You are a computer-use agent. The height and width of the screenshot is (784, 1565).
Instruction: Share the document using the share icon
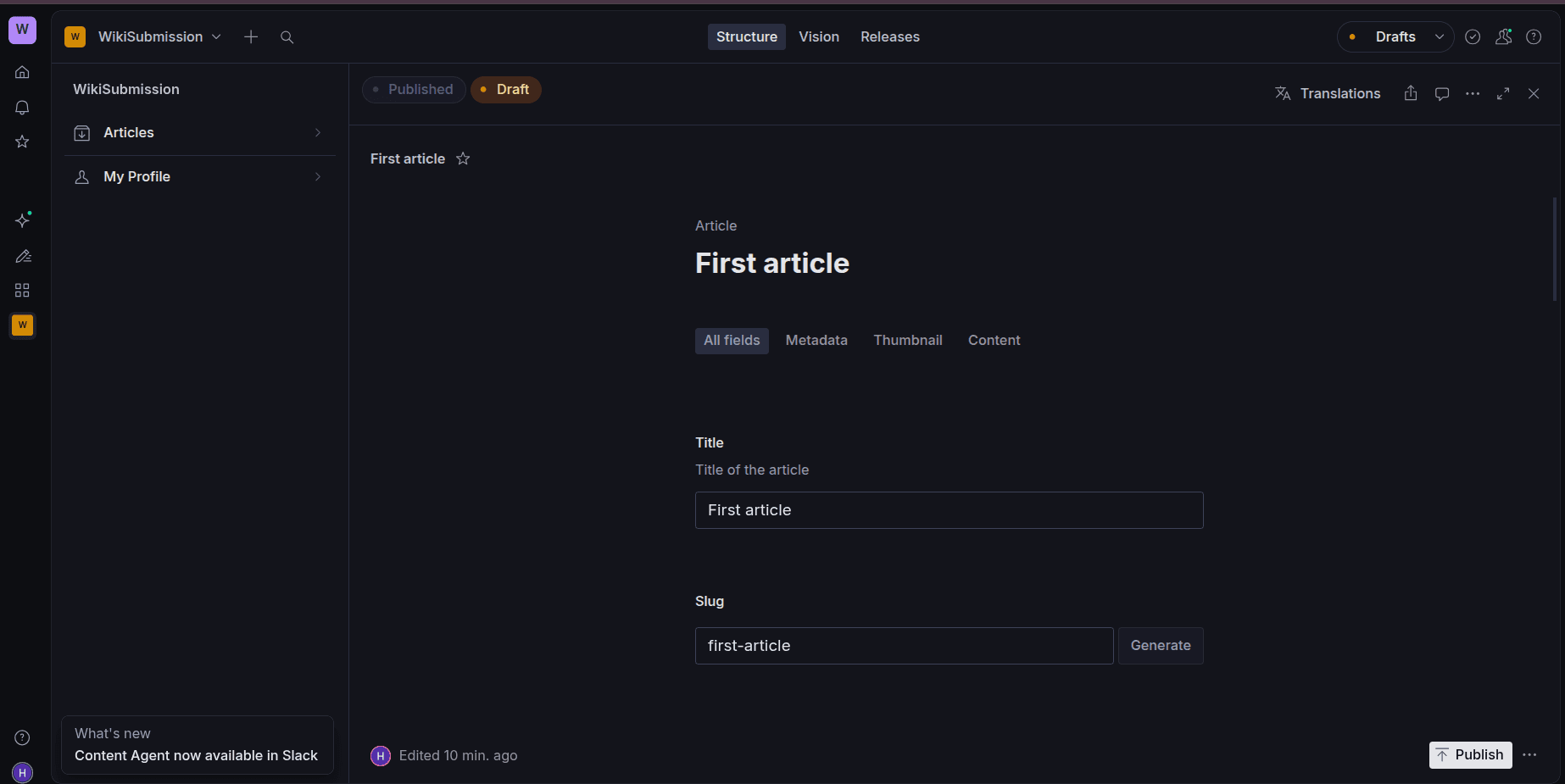(1411, 93)
